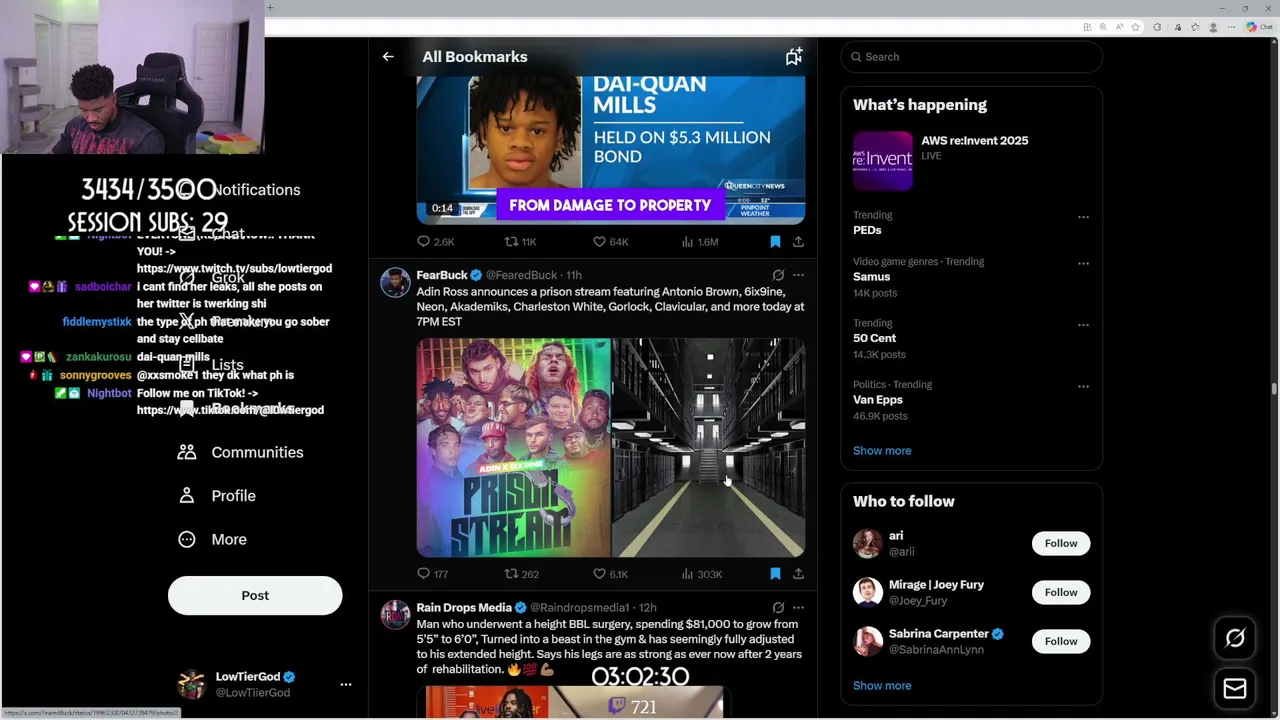Open the LowTierGod account avatar
This screenshot has width=1280, height=720.
191,685
